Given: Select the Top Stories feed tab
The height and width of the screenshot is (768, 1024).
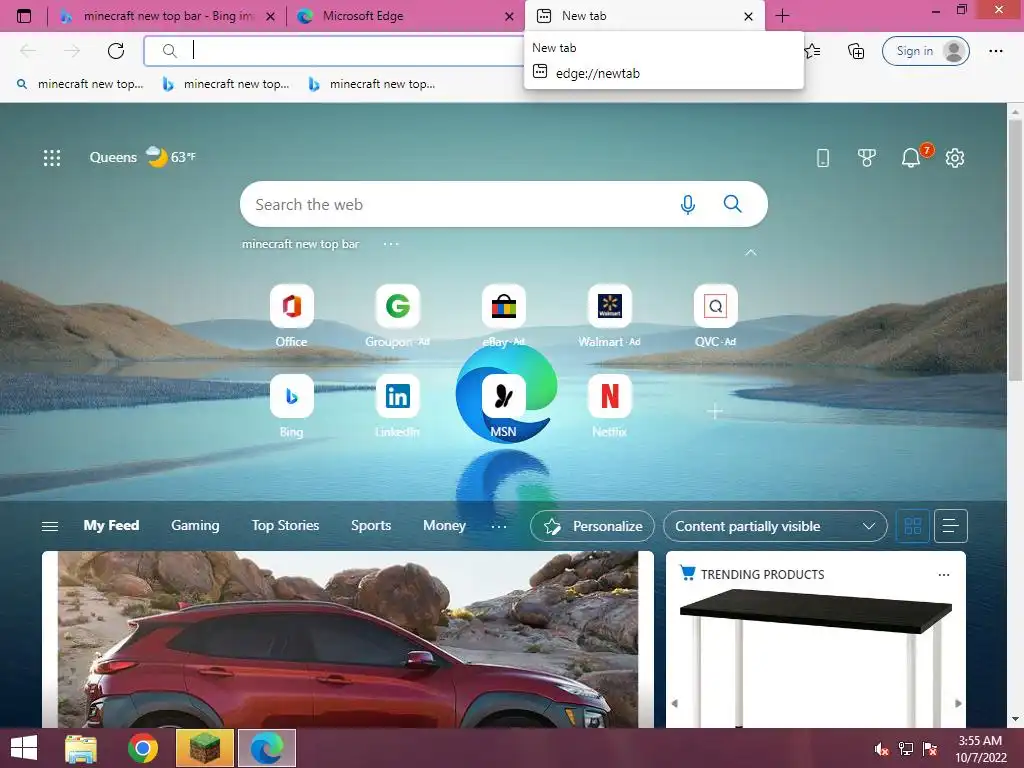Looking at the screenshot, I should point(285,526).
